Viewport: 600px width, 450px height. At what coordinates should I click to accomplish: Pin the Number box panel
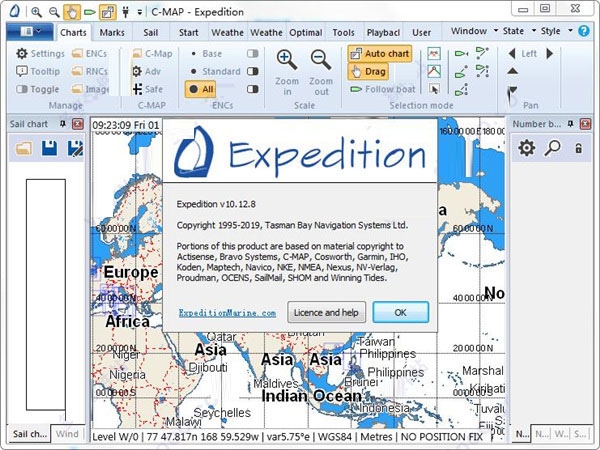point(571,124)
